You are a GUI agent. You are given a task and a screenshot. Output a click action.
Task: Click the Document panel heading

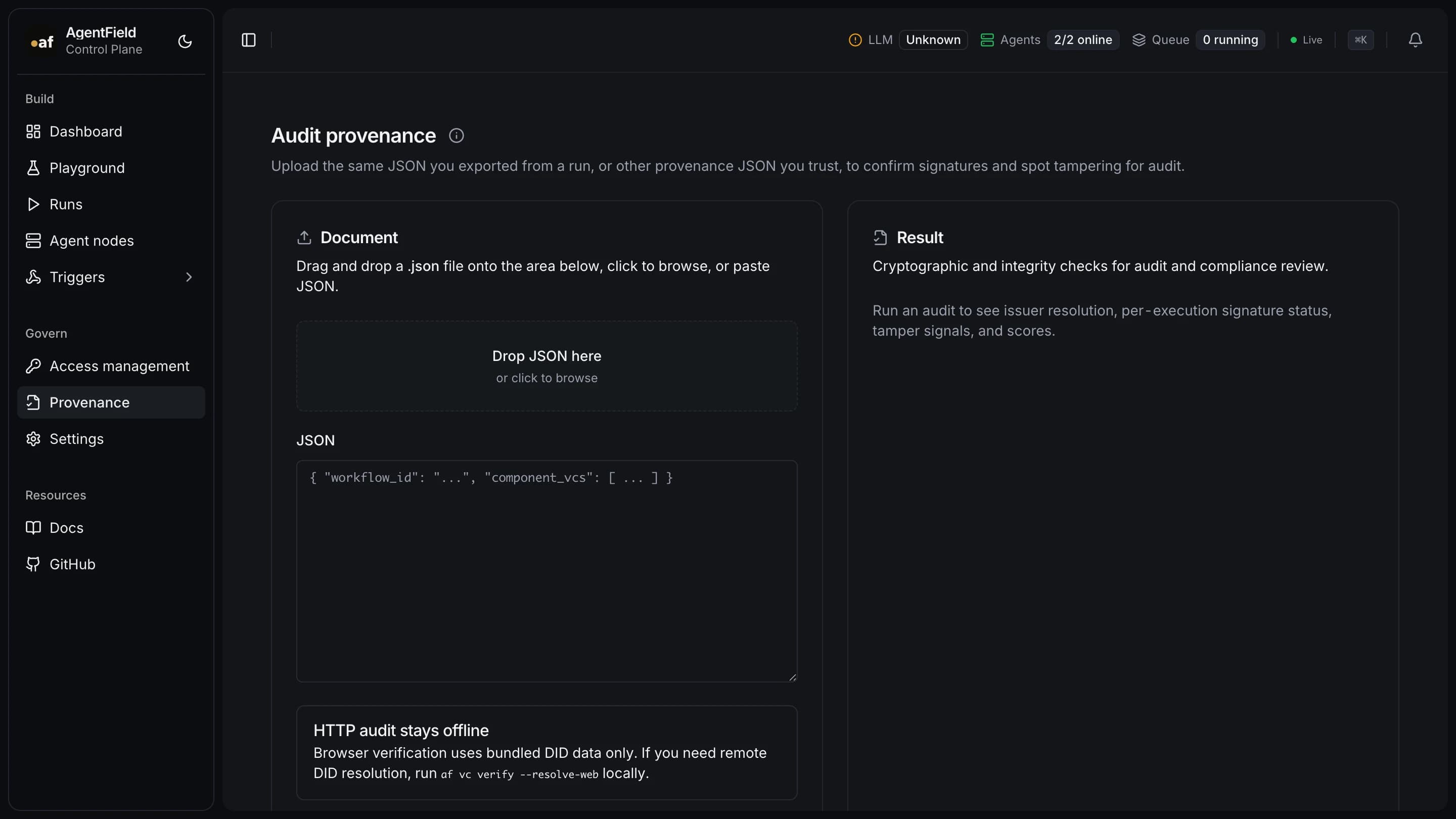(x=359, y=238)
